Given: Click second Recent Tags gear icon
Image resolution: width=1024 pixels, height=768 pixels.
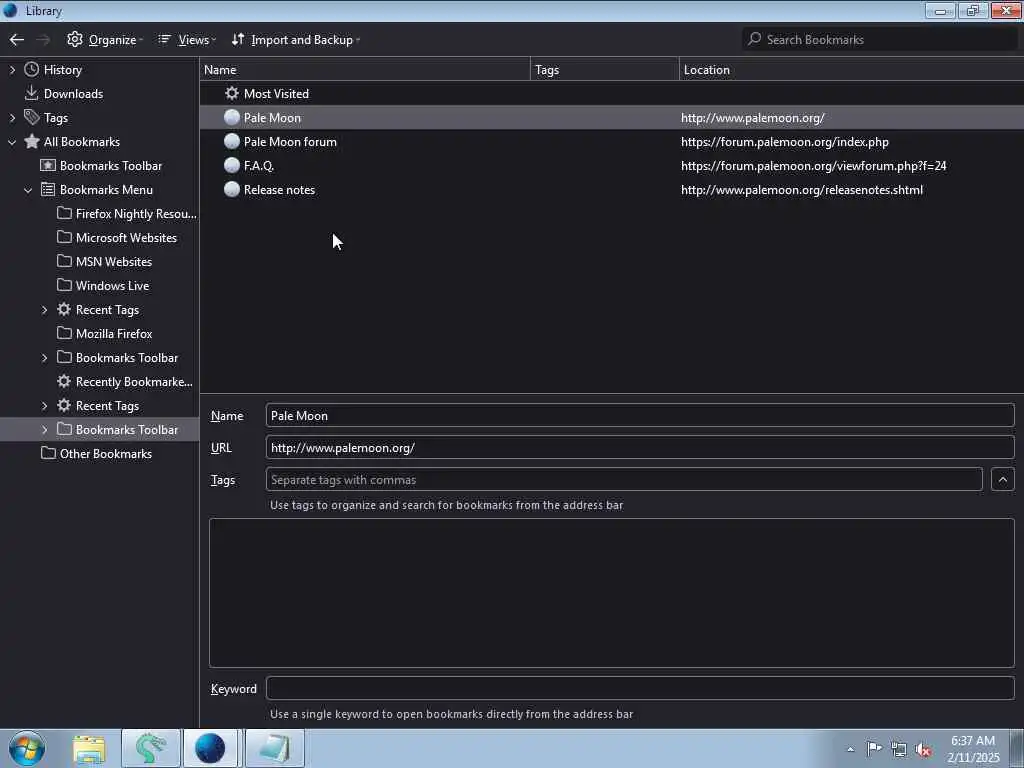Looking at the screenshot, I should click(64, 405).
